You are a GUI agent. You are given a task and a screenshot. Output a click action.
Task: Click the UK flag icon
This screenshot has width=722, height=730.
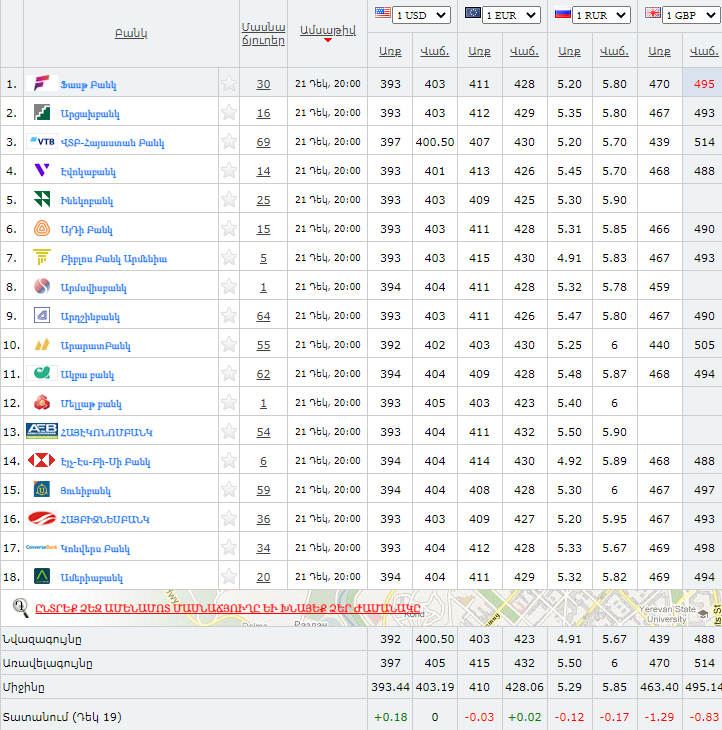tap(652, 13)
